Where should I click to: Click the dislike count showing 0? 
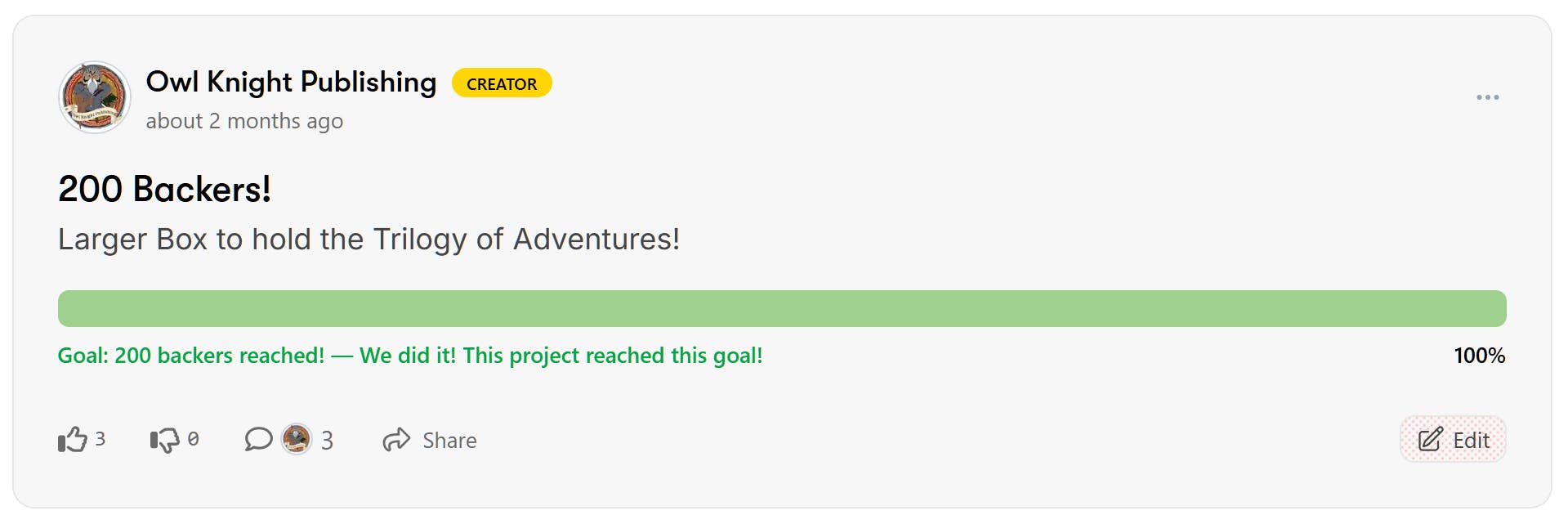[193, 439]
